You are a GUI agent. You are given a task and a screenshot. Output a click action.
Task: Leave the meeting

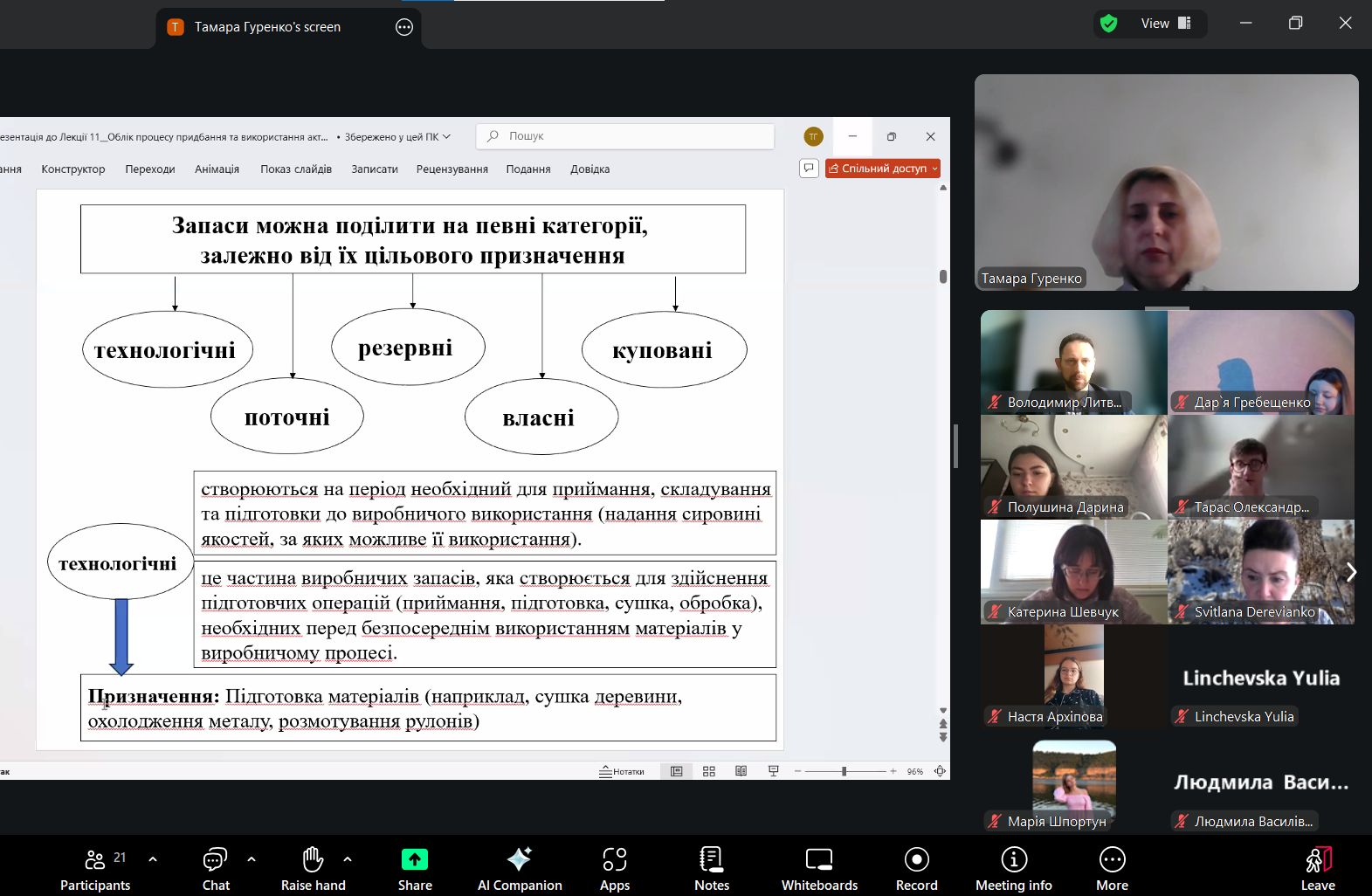pos(1318,869)
